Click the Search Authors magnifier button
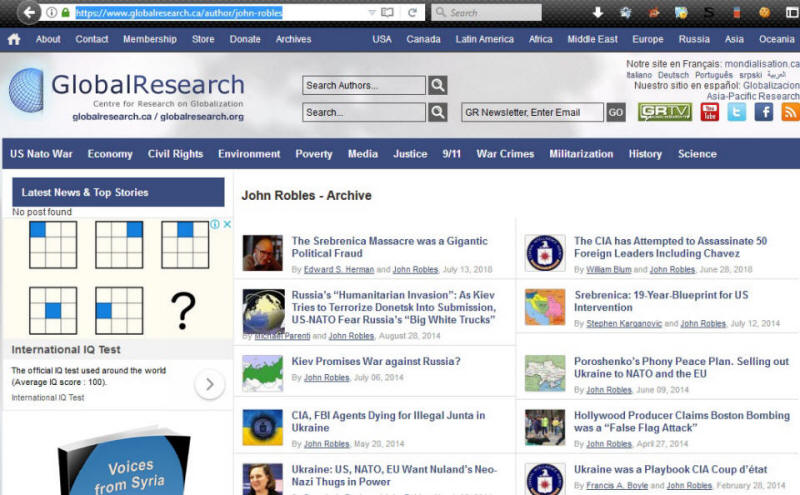Viewport: 800px width, 495px height. click(438, 86)
